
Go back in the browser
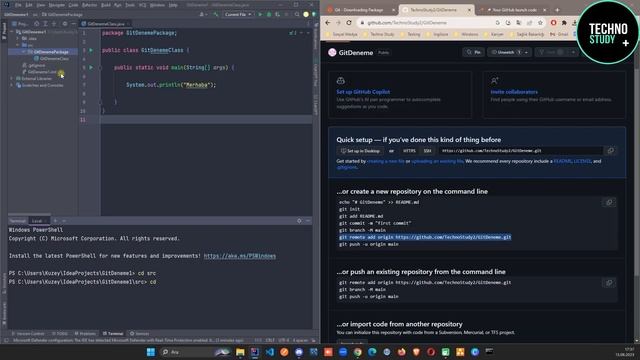click(x=328, y=23)
